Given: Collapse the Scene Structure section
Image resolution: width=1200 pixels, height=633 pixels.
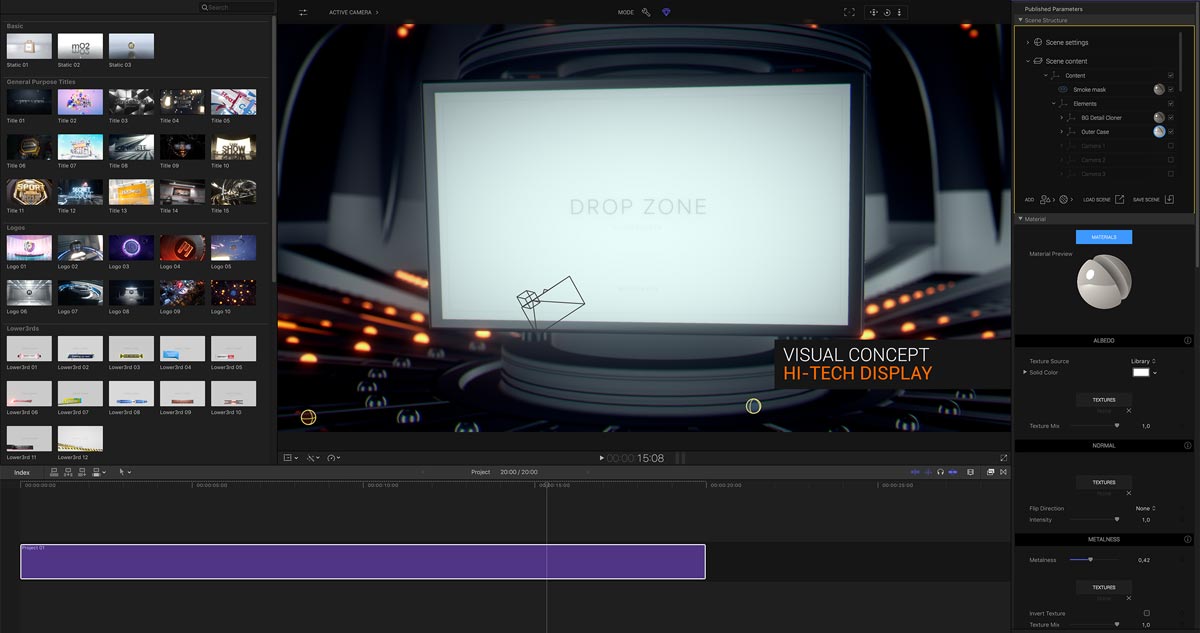Looking at the screenshot, I should click(1020, 19).
